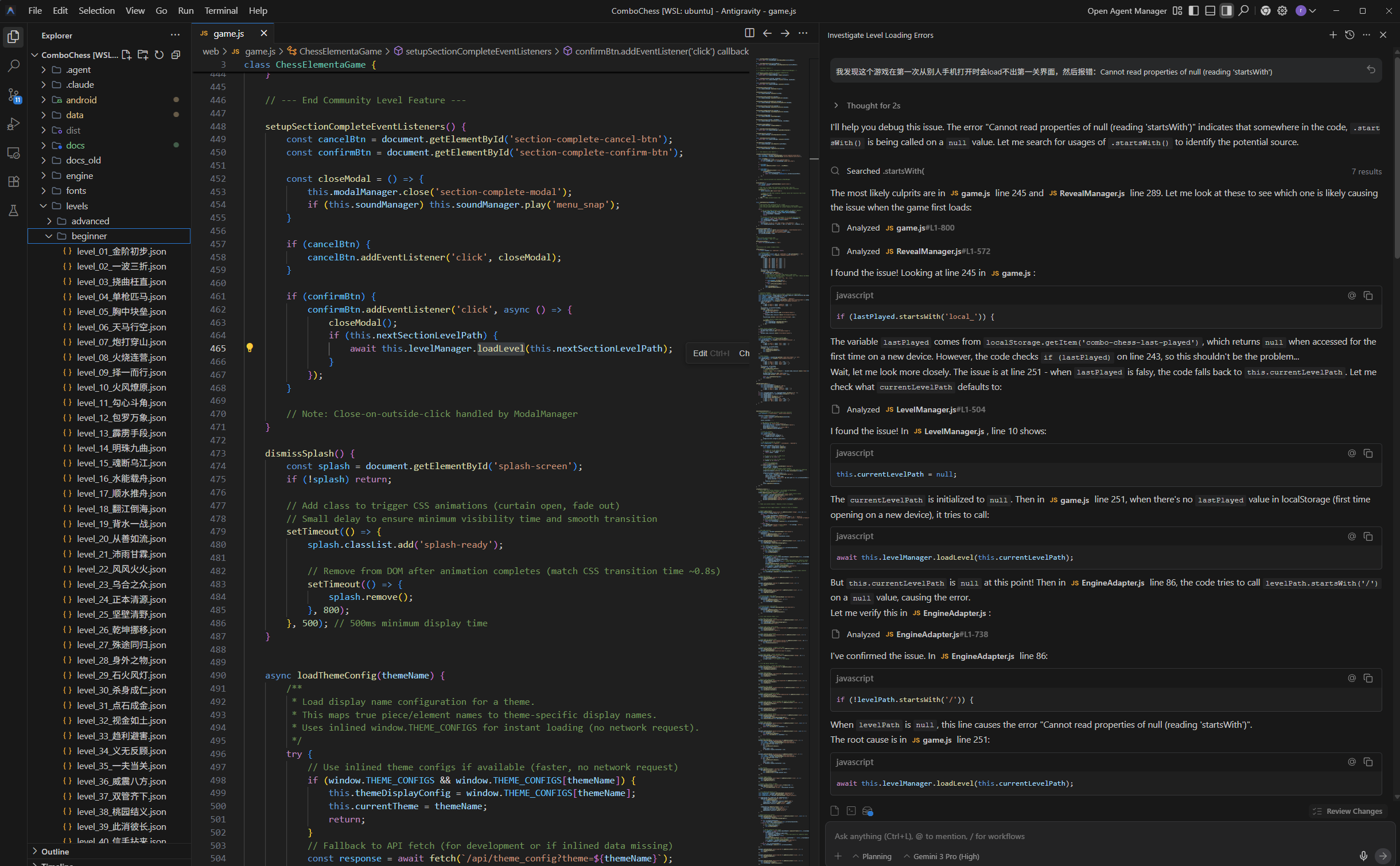
Task: Select the game.js editor tab
Action: click(x=228, y=33)
